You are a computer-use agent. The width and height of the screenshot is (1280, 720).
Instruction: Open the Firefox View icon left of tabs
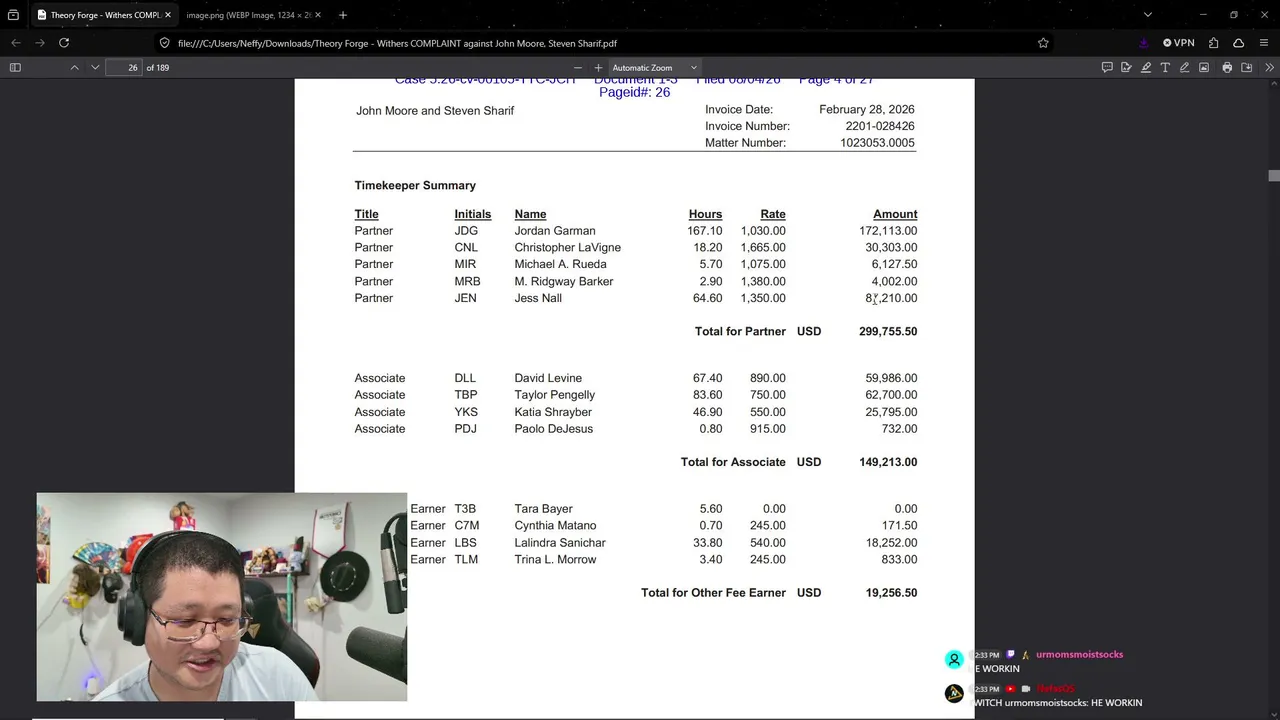tap(13, 15)
